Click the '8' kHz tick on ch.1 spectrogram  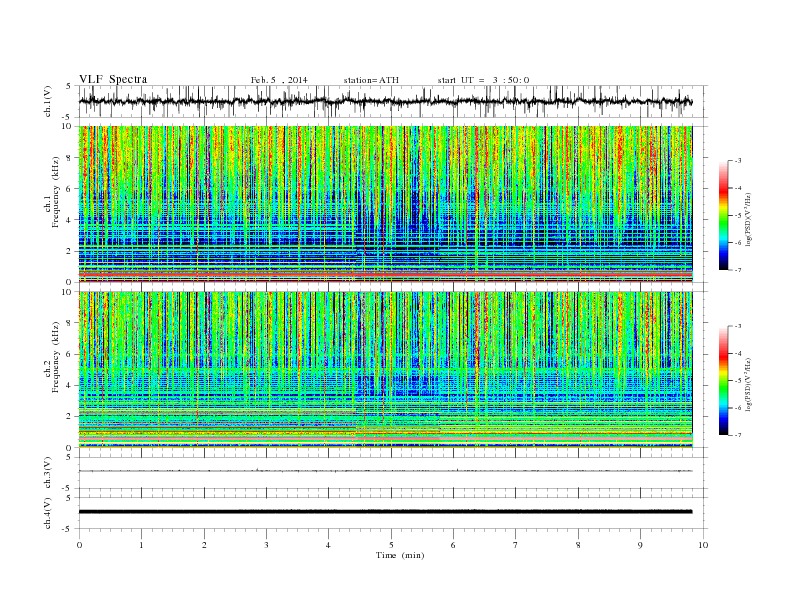70,158
